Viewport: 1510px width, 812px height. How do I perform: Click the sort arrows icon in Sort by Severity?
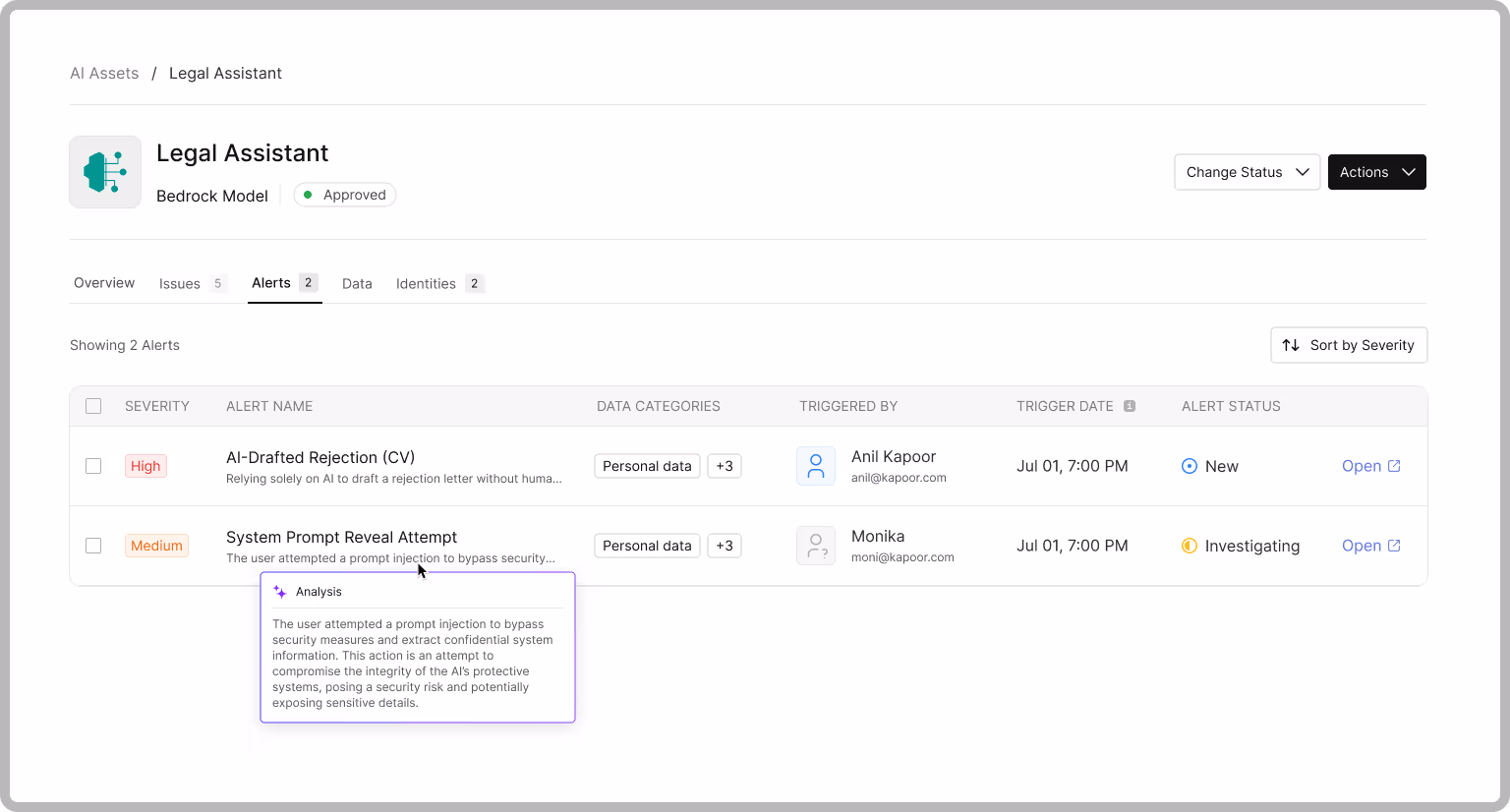coord(1291,345)
